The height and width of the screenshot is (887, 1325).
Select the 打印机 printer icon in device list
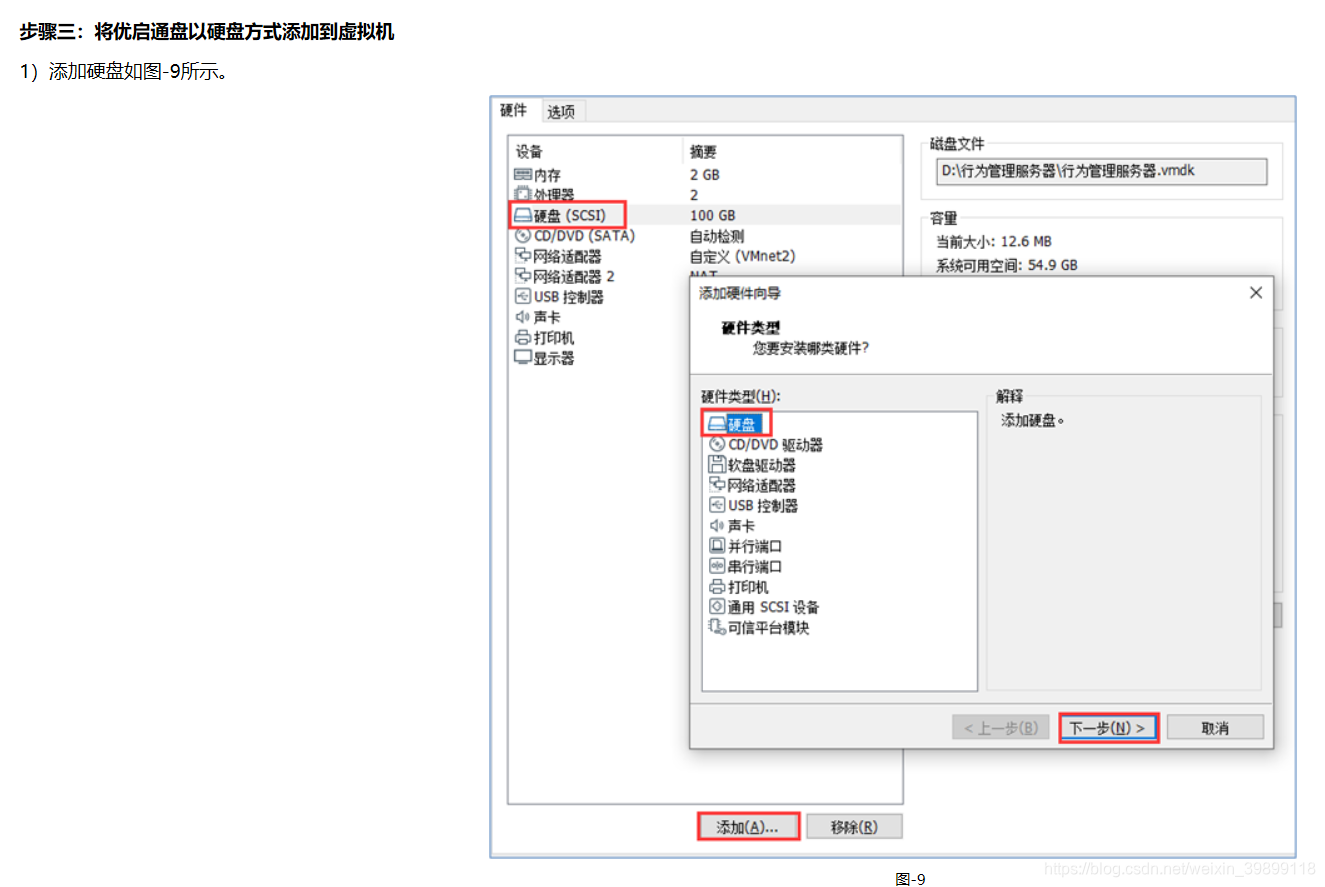(x=523, y=338)
